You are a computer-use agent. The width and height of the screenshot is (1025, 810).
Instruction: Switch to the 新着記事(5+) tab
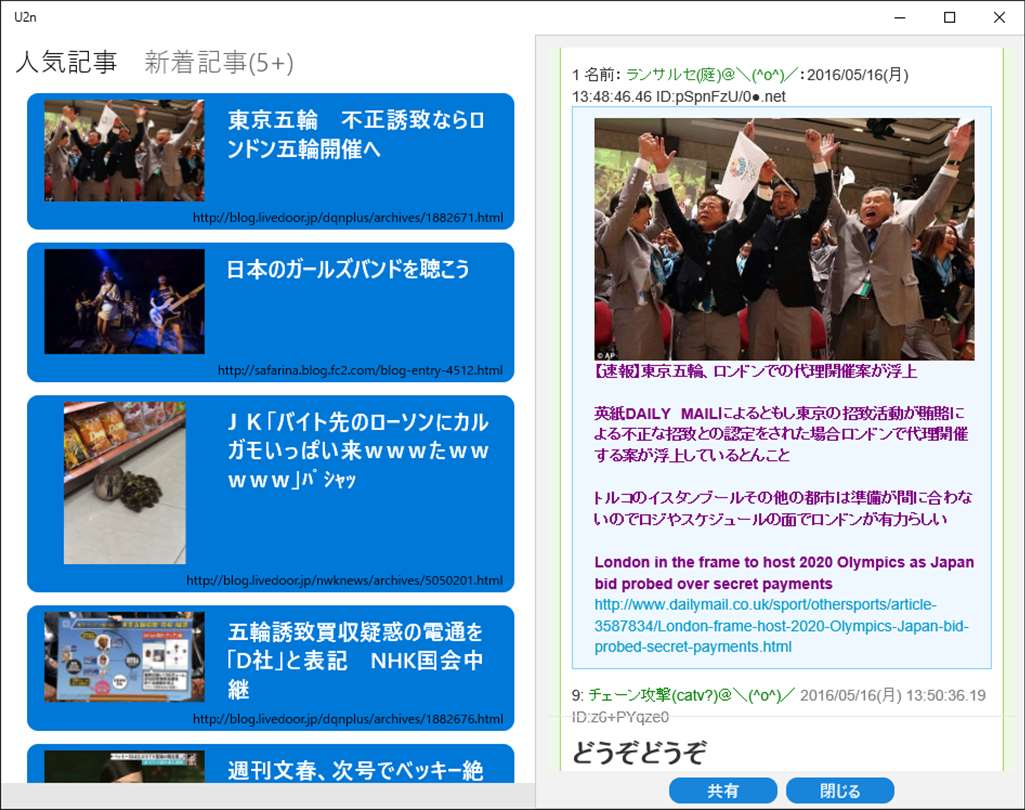pyautogui.click(x=219, y=62)
